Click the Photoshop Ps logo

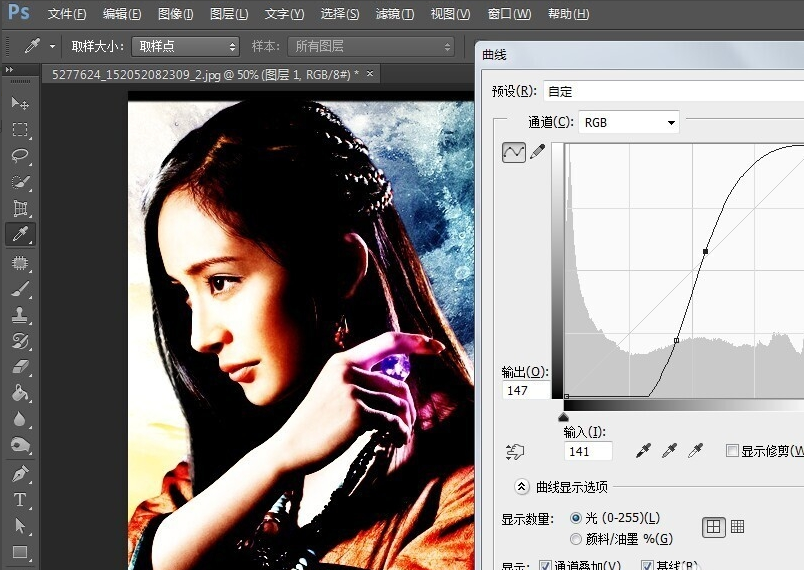click(x=19, y=11)
